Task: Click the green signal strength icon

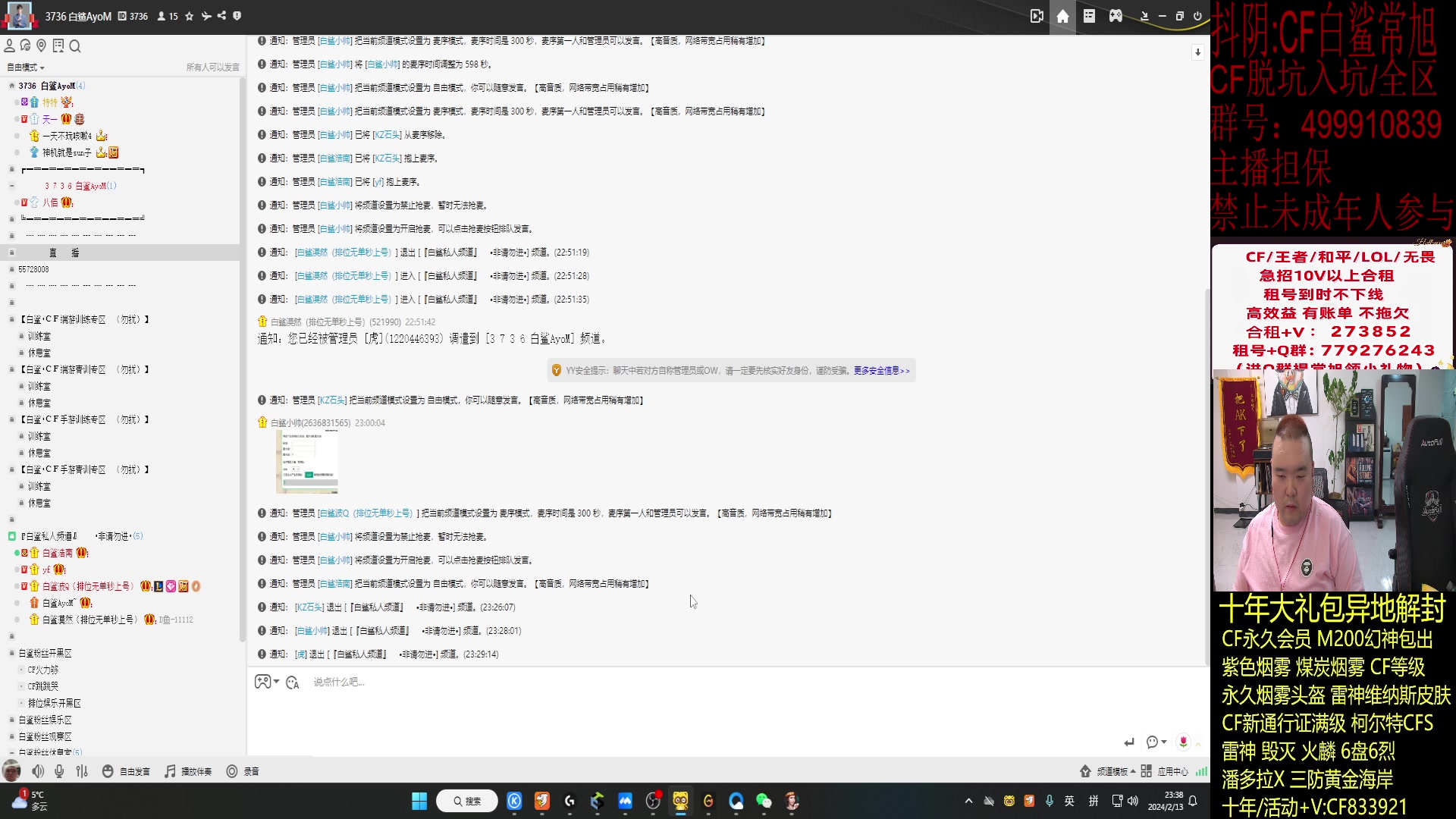Action: coord(1201,771)
